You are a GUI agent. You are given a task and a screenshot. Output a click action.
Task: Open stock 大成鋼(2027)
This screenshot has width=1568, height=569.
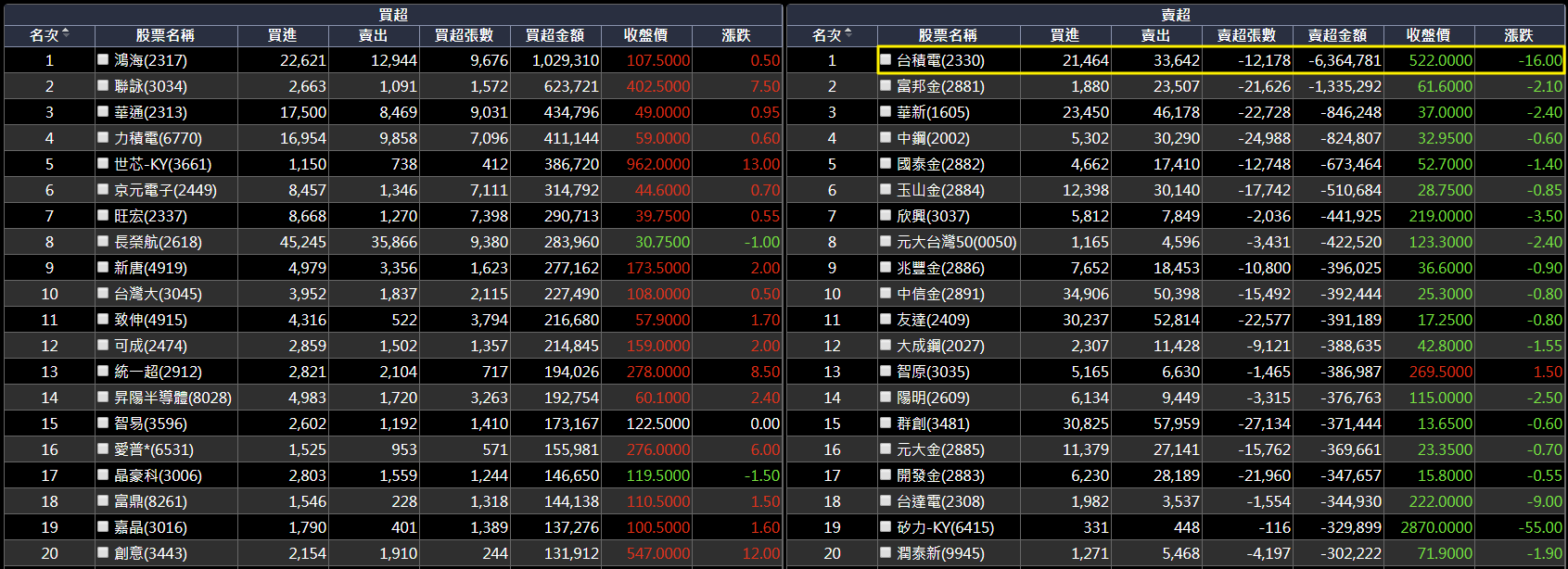click(x=940, y=346)
